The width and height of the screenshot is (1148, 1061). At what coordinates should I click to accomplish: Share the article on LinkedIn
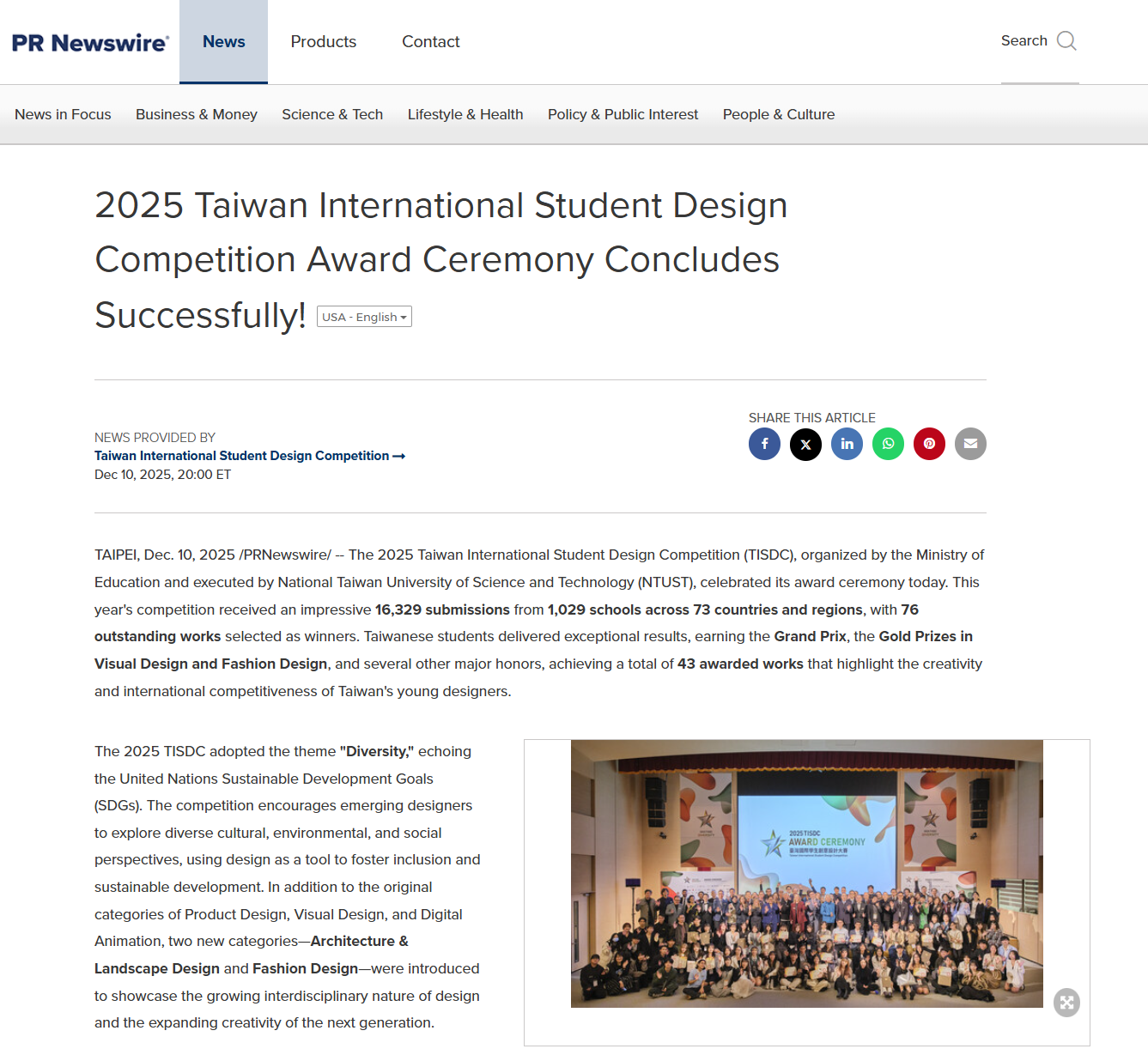pos(847,444)
